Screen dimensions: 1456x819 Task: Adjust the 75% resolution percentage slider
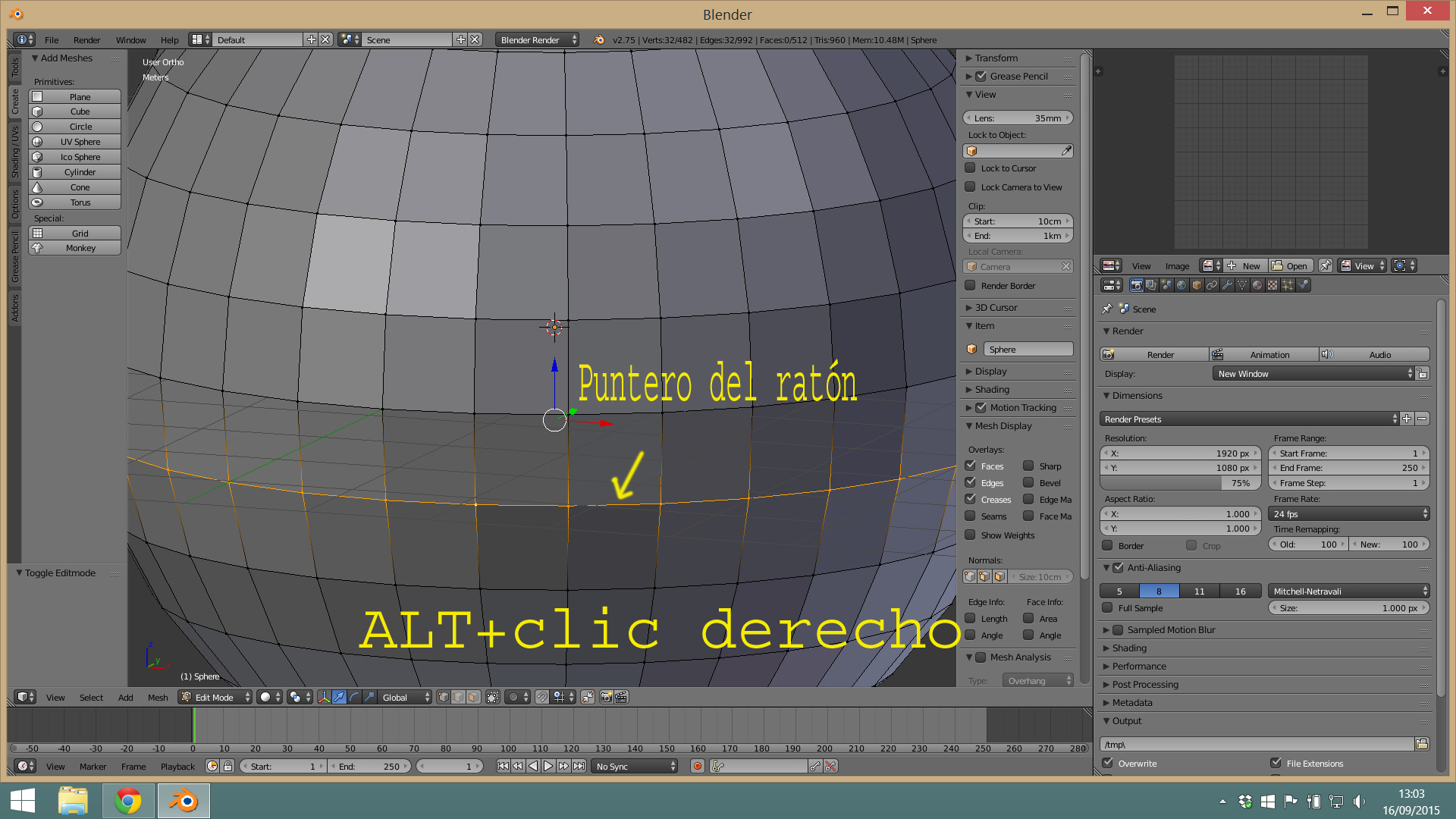[1180, 483]
